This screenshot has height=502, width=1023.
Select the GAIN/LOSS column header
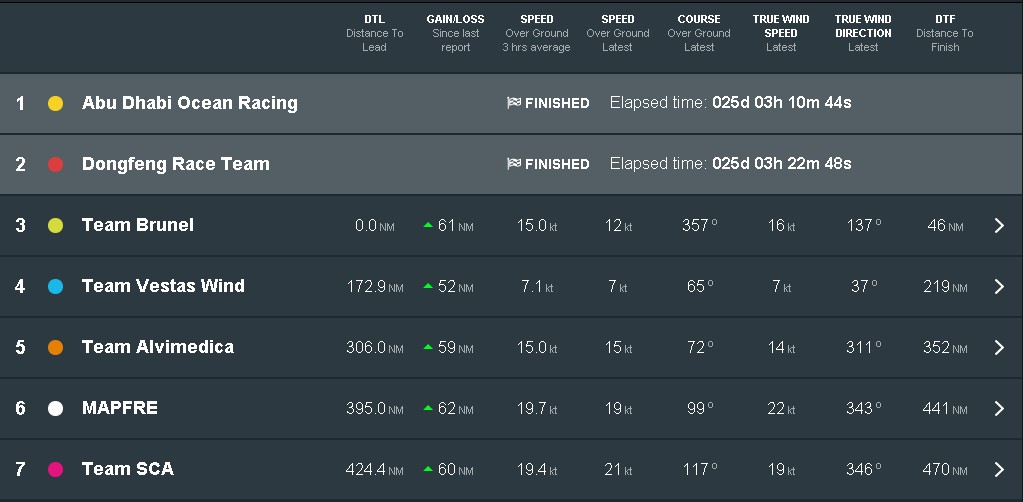[x=455, y=33]
